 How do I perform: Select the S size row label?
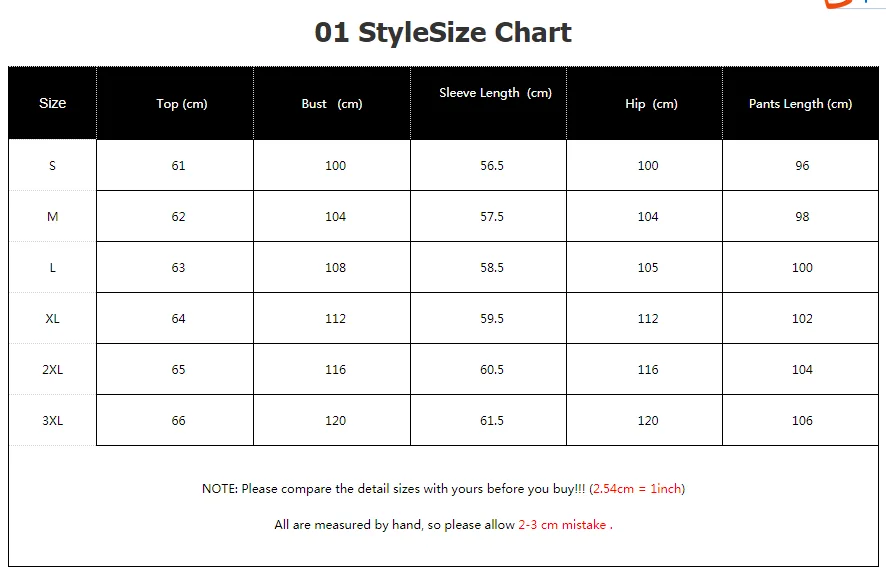(53, 166)
